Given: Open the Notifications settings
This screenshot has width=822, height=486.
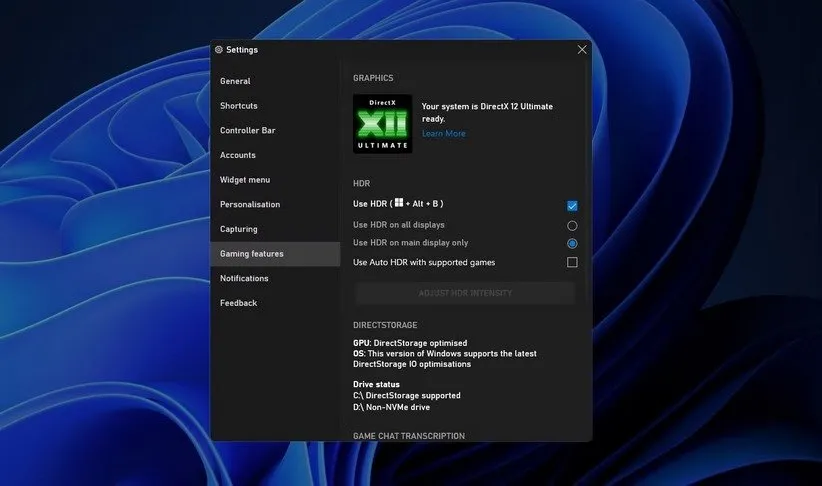Looking at the screenshot, I should [244, 278].
